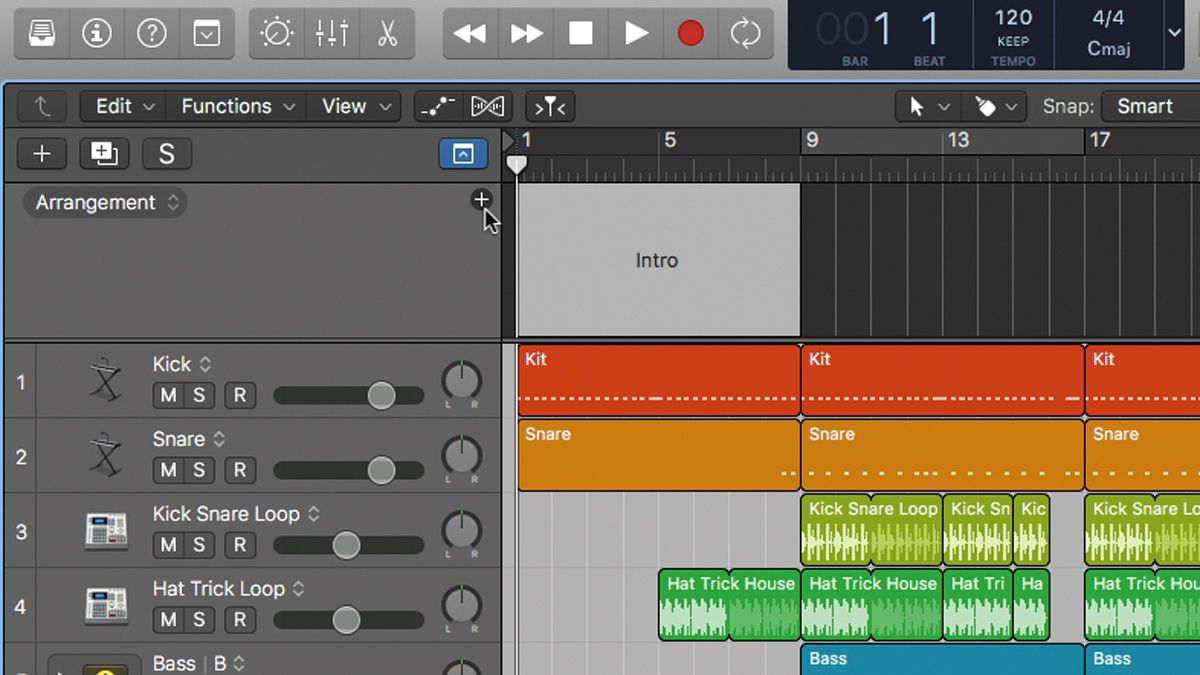Viewport: 1200px width, 675px height.
Task: Adjust the Kick Snare Loop volume slider
Action: pyautogui.click(x=346, y=545)
